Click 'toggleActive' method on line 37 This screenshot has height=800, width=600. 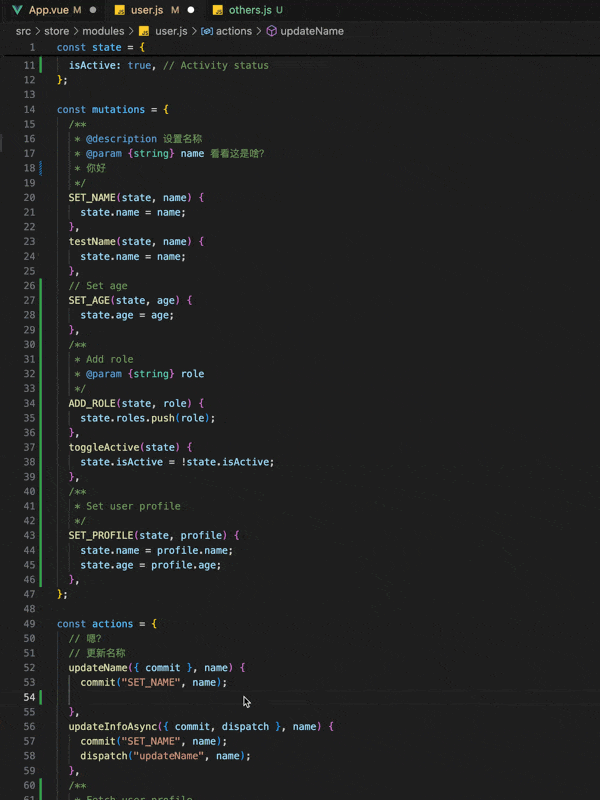[x=104, y=447]
